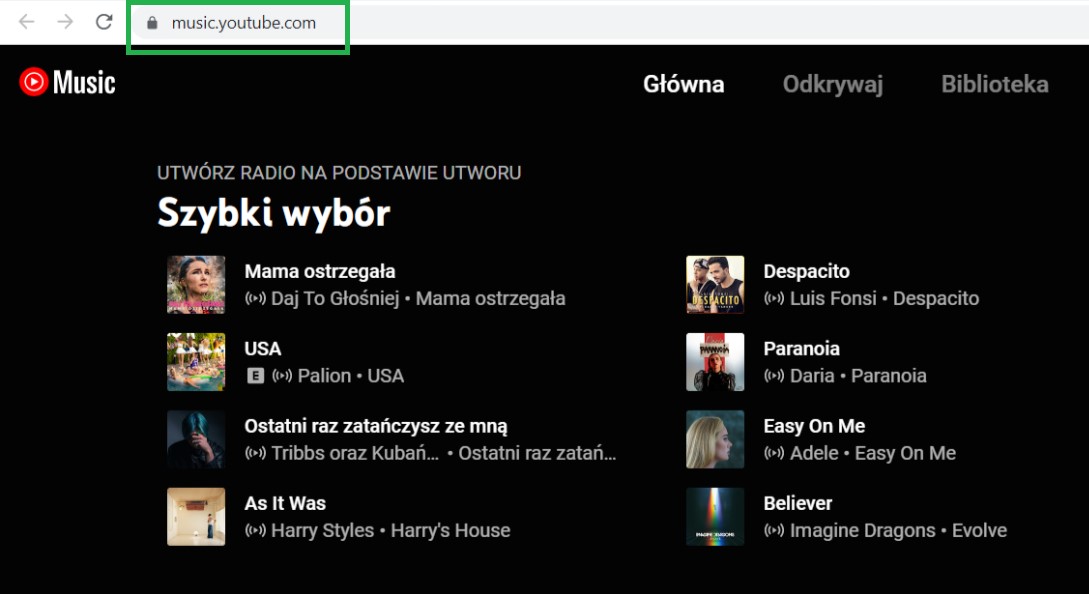This screenshot has height=594, width=1089.
Task: Open the Easy On Me song title
Action: (814, 426)
